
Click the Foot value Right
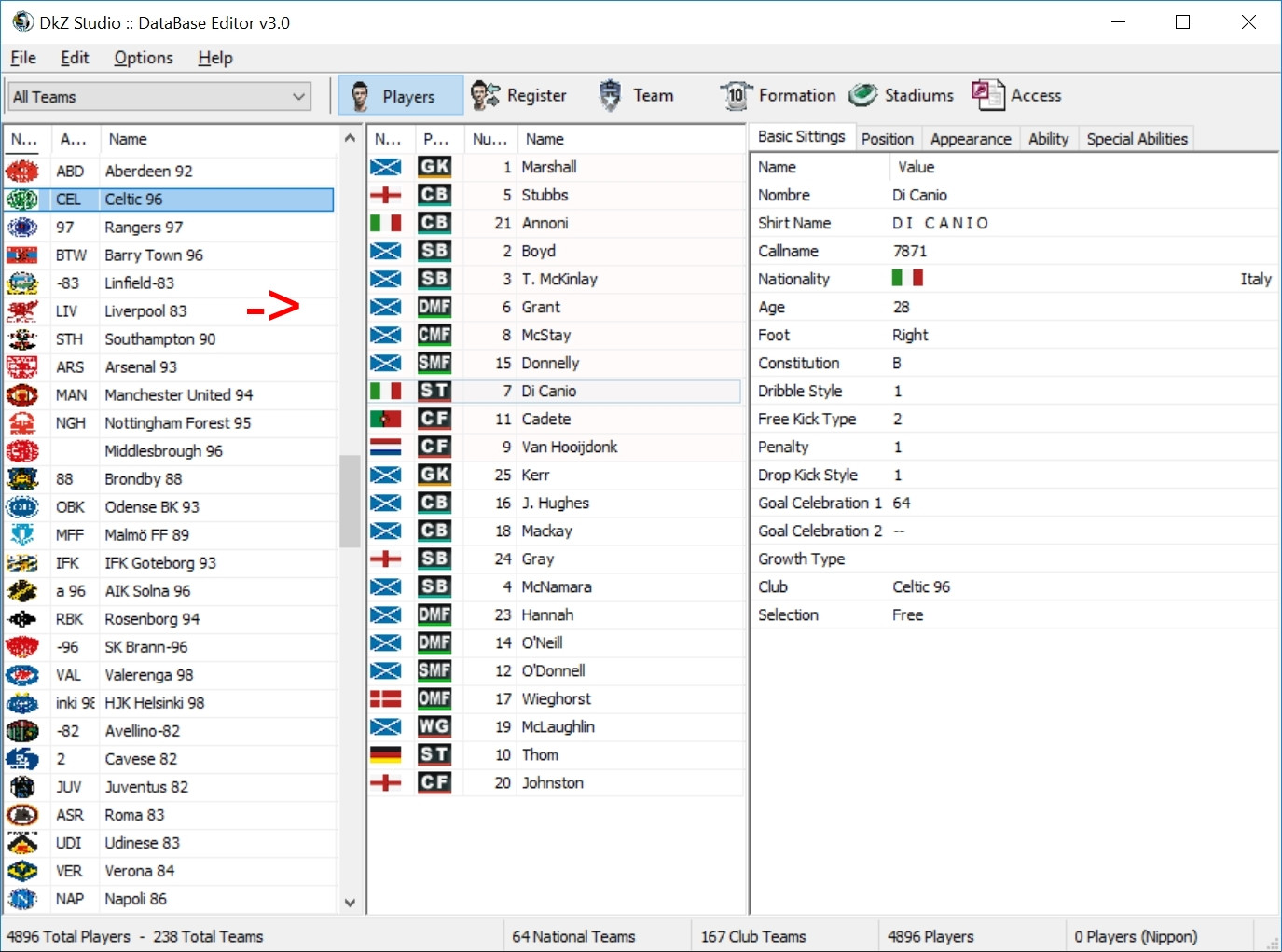[910, 336]
